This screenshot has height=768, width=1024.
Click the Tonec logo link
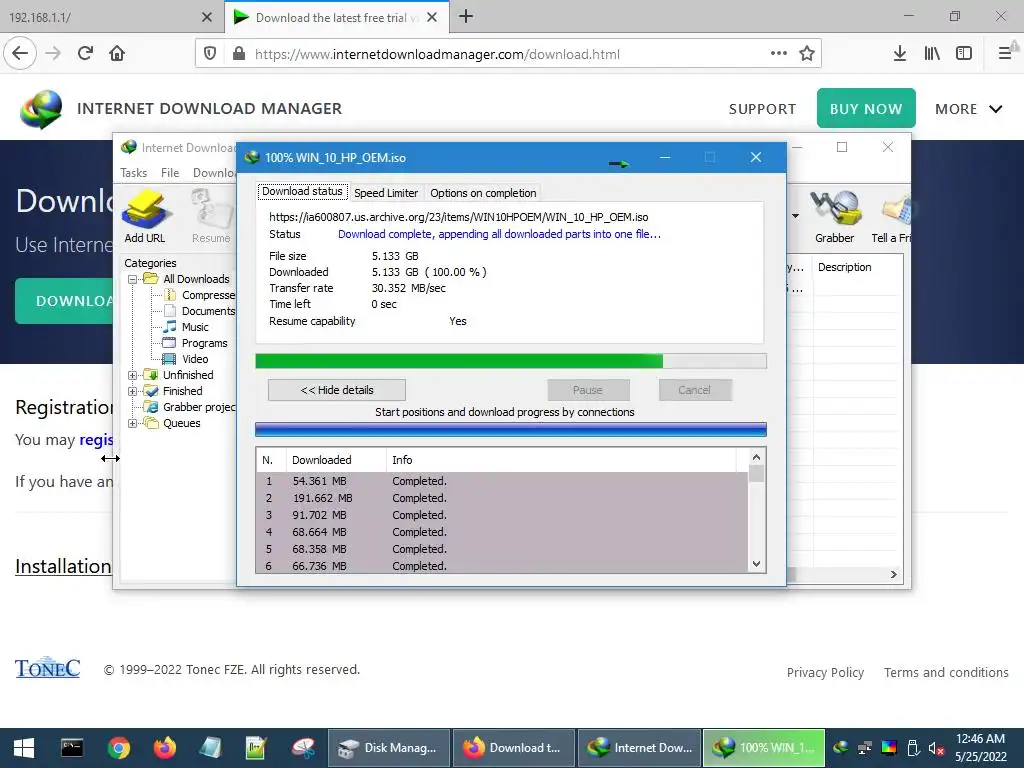click(47, 668)
